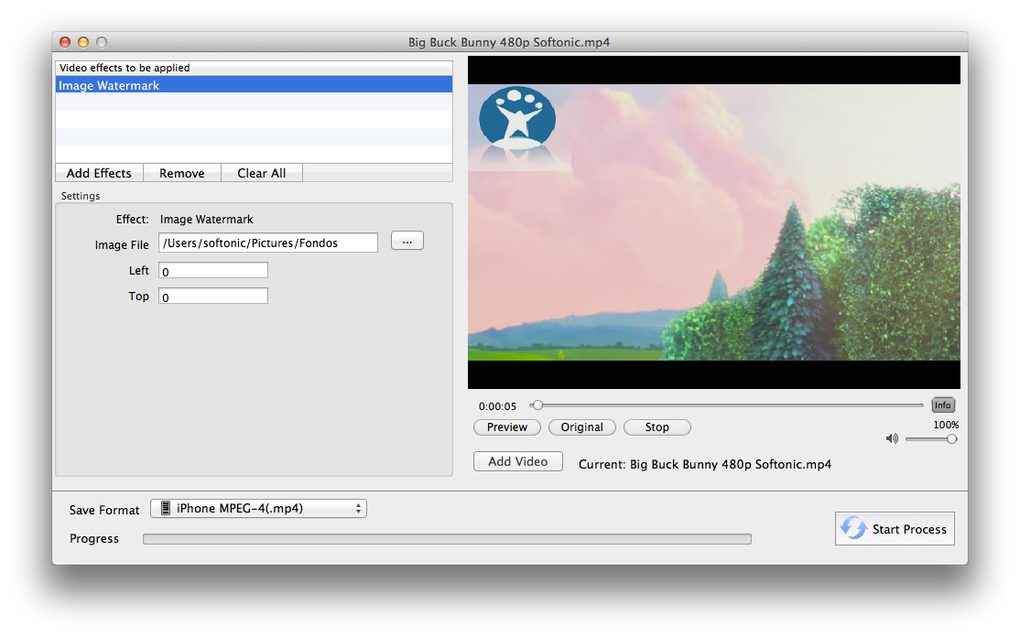Click the Preview button
Image resolution: width=1020 pixels, height=637 pixels.
pyautogui.click(x=507, y=427)
